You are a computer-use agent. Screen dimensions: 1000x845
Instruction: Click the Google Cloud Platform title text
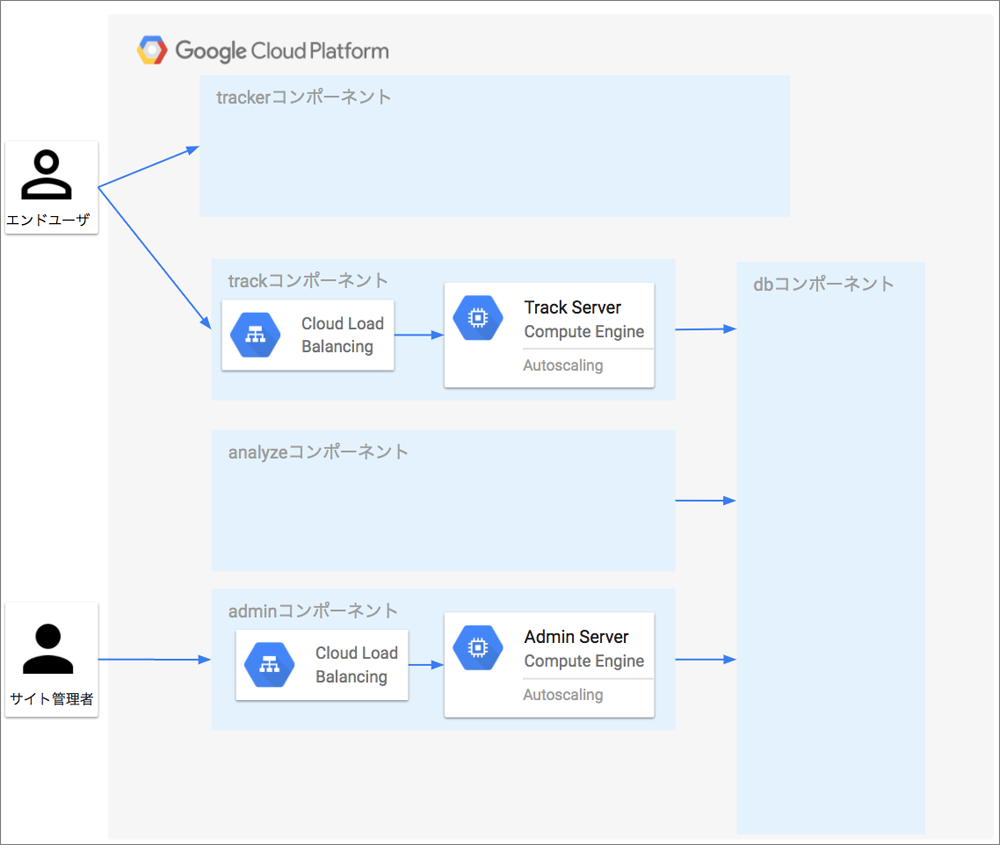282,51
